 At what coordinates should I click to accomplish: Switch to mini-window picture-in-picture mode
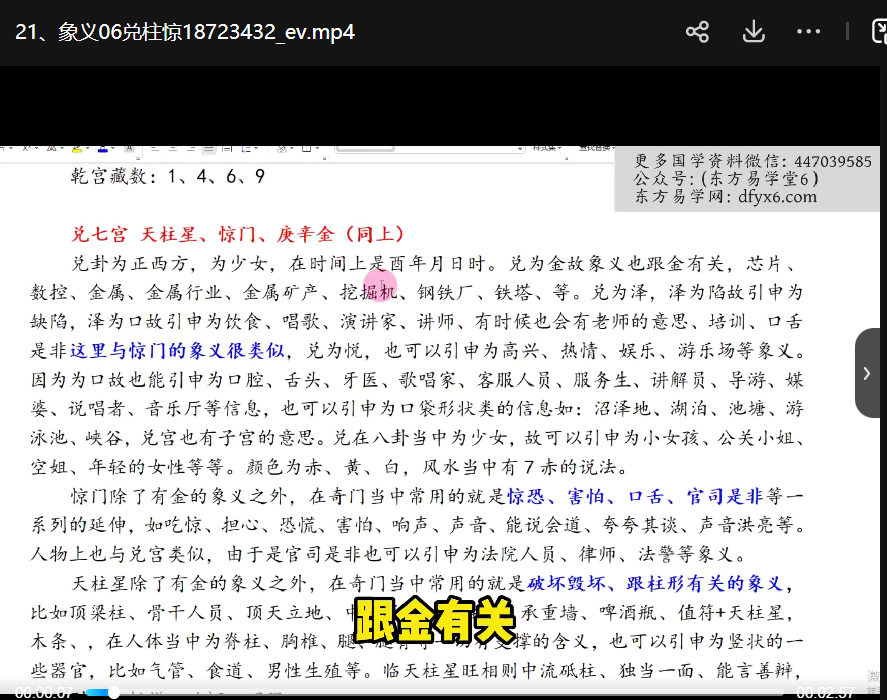pyautogui.click(x=876, y=32)
